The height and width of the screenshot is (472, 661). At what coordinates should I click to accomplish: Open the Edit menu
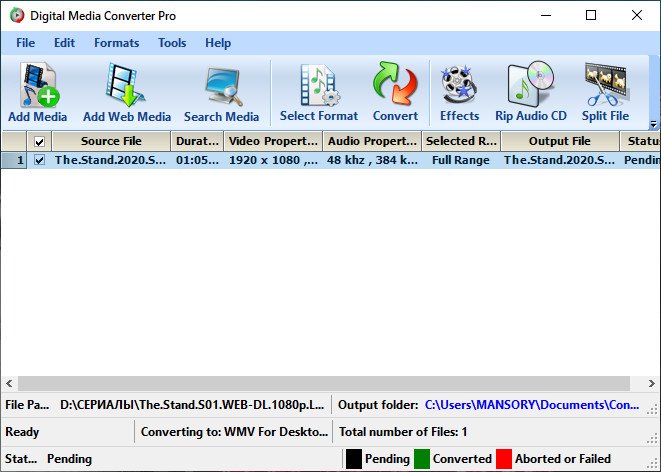click(x=64, y=43)
